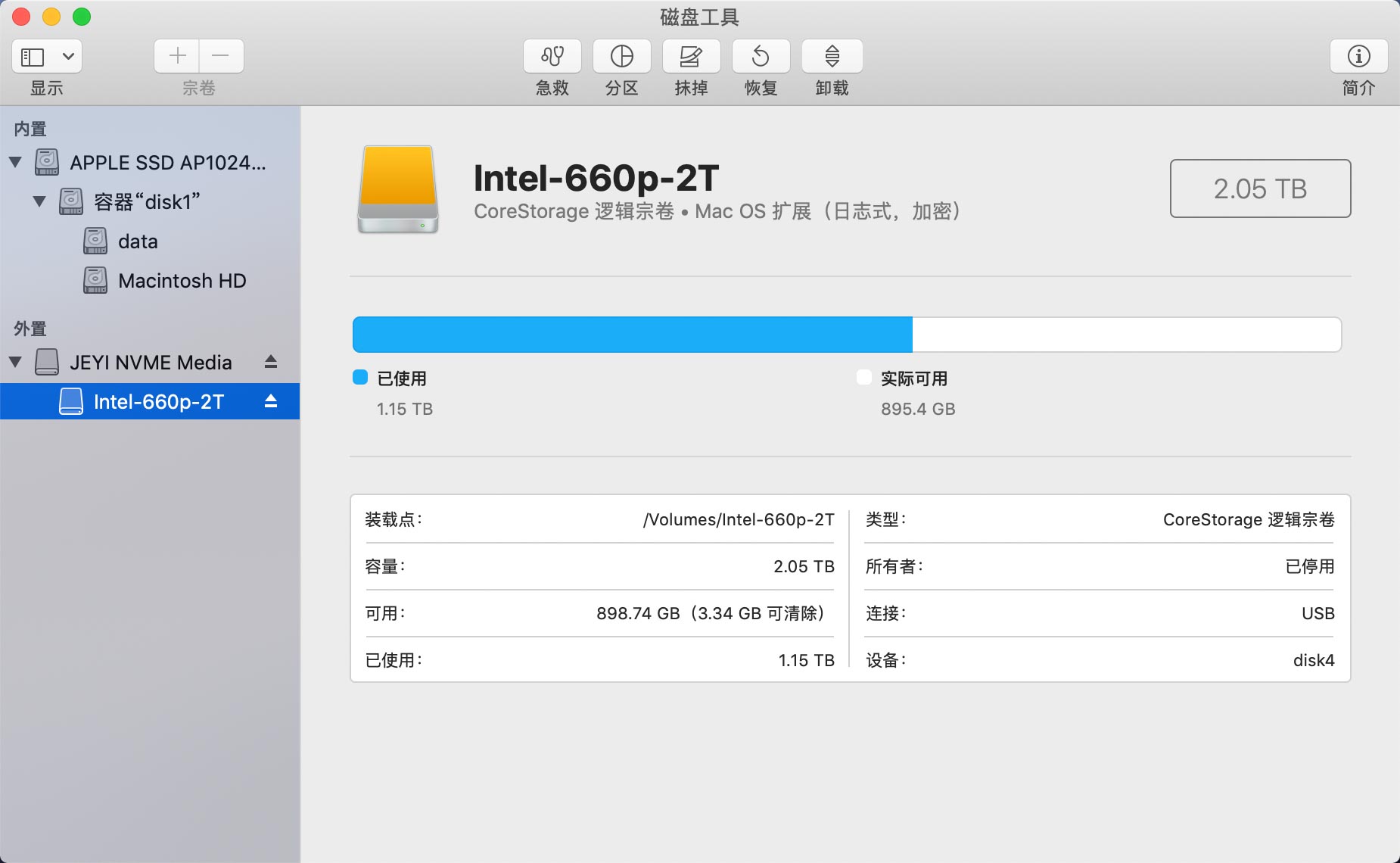
Task: Click the Macintosh HD volume icon
Action: [95, 280]
